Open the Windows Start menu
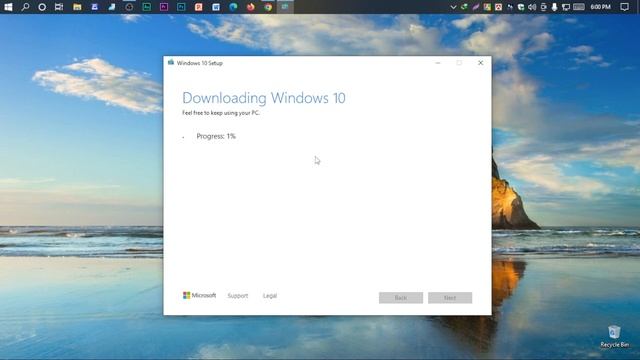 [x=8, y=7]
